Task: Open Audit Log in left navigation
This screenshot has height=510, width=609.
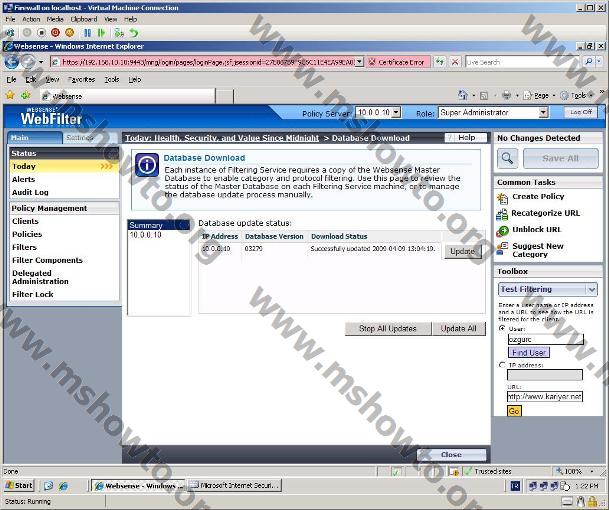Action: point(30,192)
